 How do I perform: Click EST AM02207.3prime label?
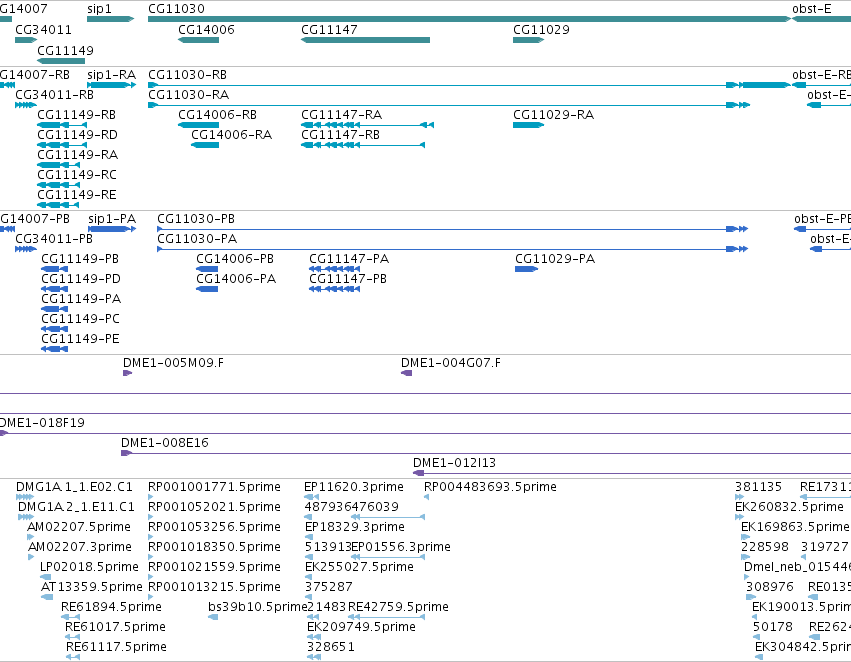click(80, 547)
